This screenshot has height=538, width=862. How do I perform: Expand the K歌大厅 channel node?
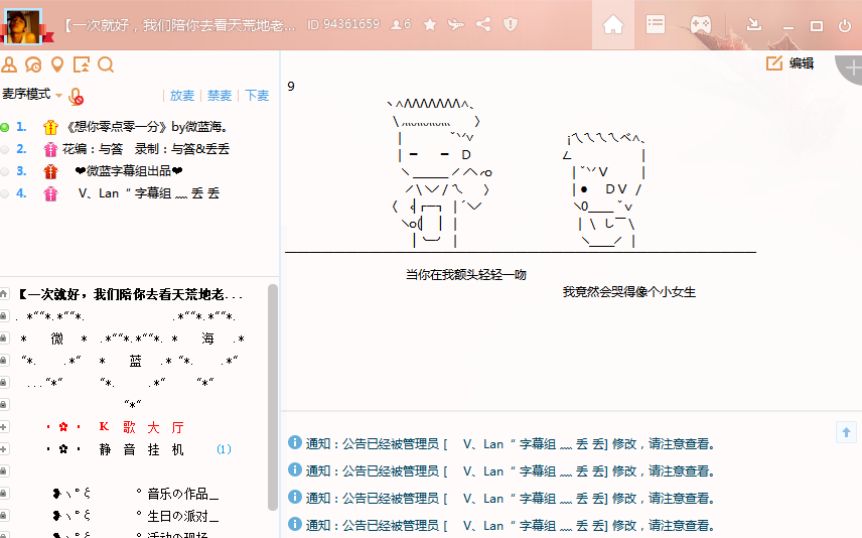(x=3, y=427)
